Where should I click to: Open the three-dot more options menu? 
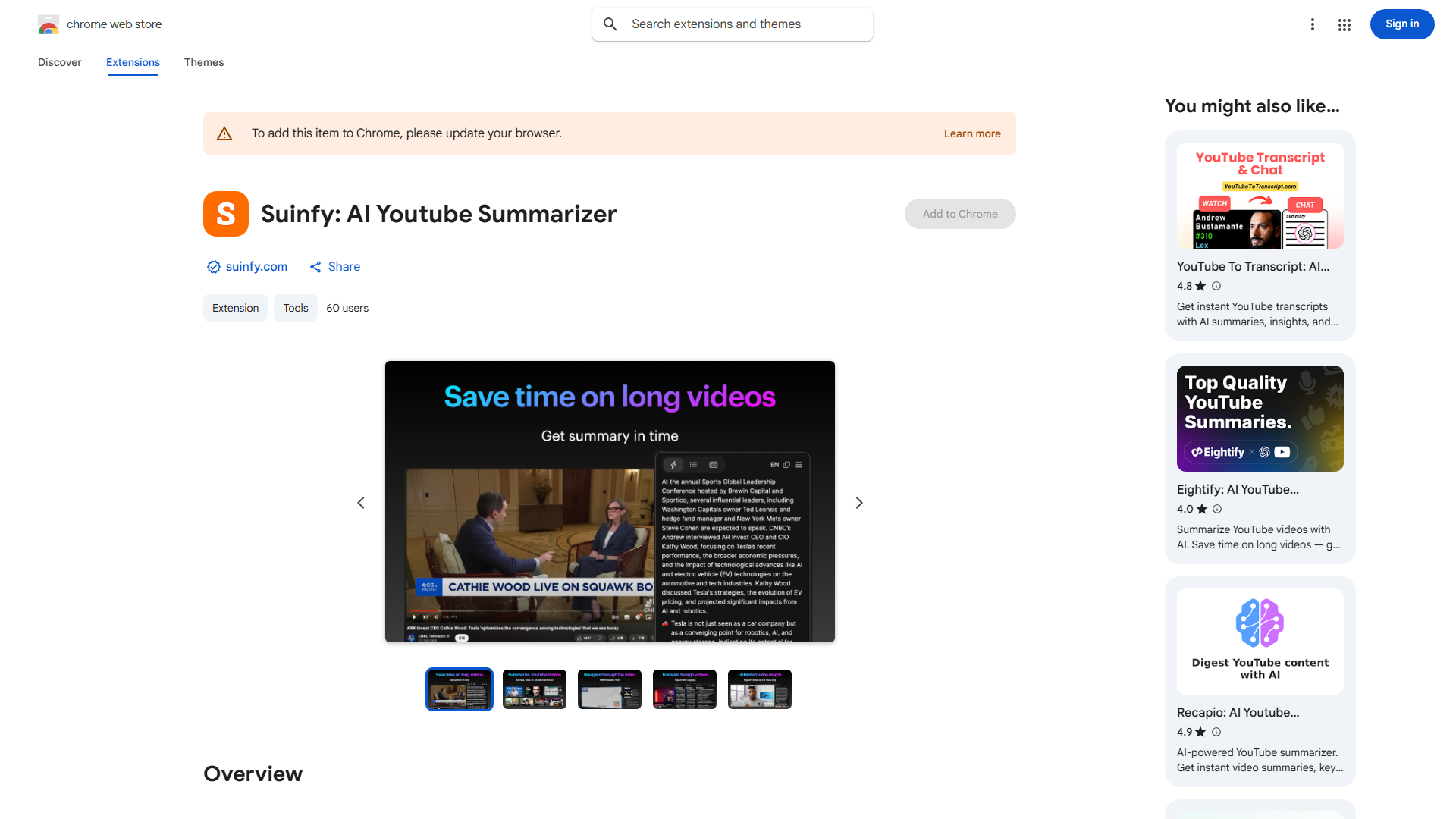point(1313,24)
